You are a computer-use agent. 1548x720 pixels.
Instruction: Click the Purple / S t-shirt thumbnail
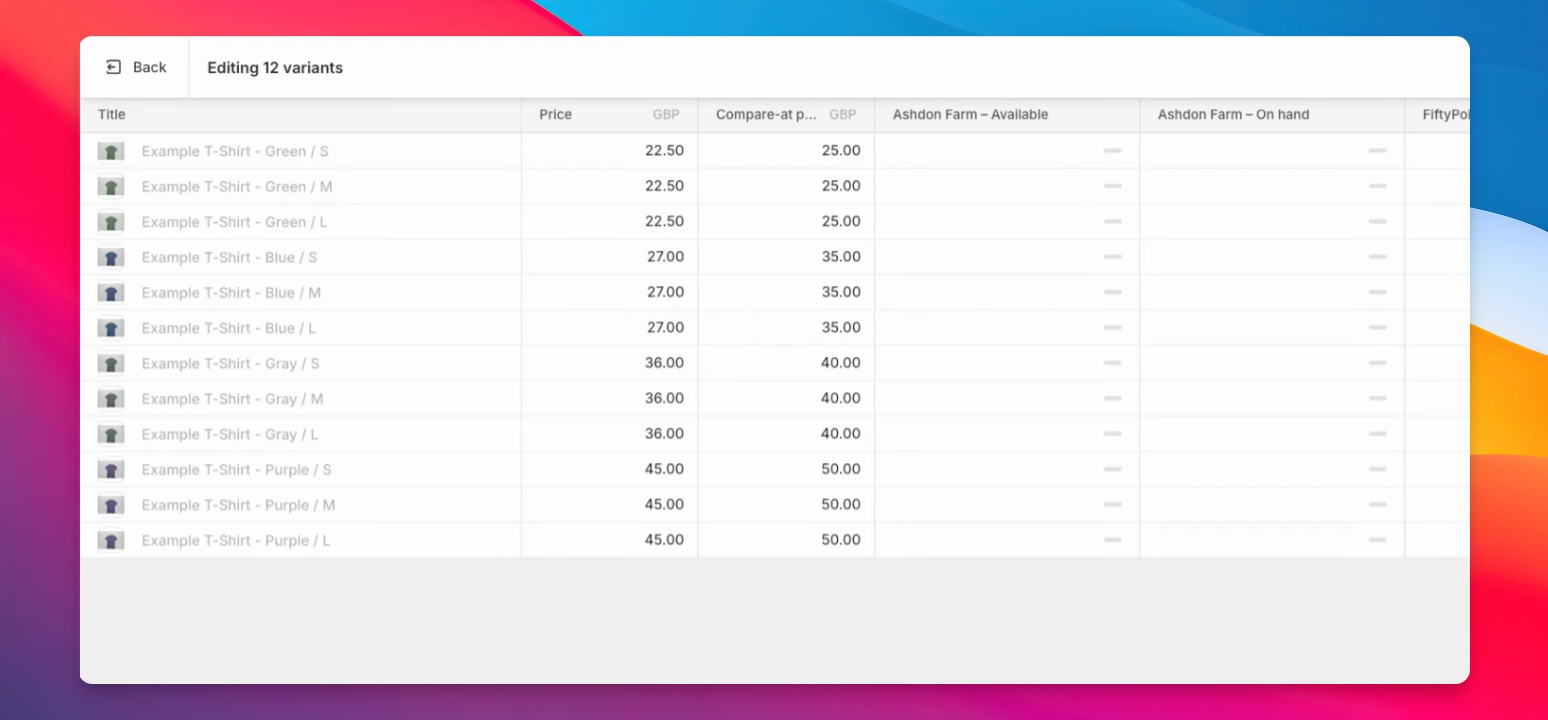(x=111, y=470)
